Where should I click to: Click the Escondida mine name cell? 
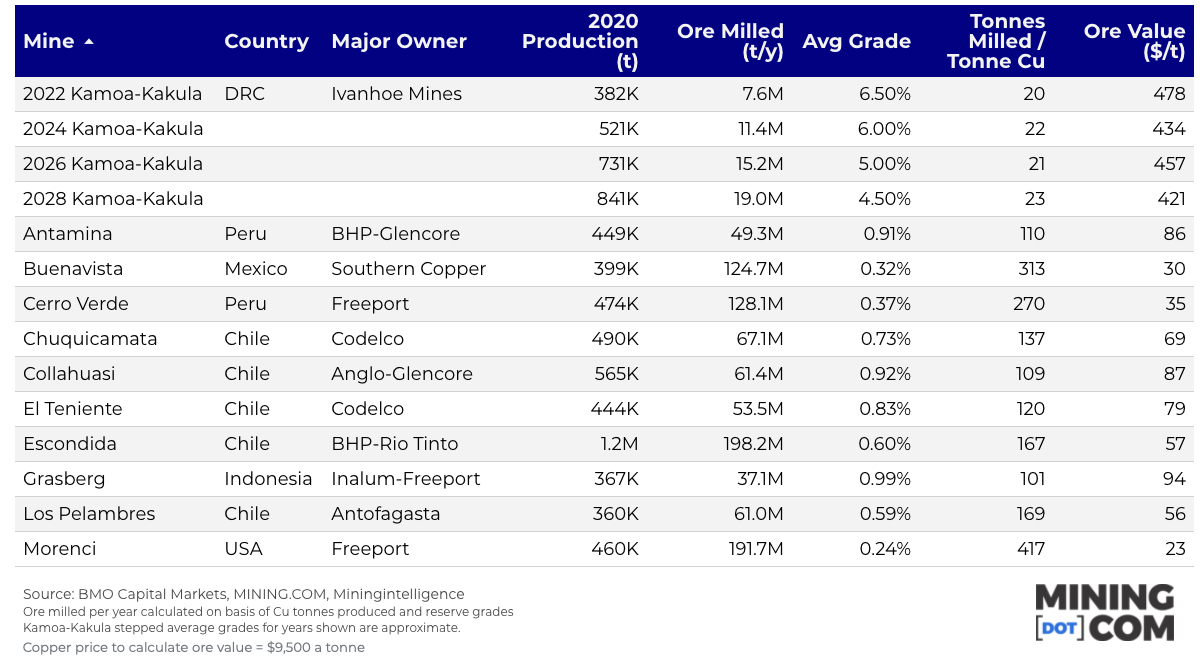70,444
